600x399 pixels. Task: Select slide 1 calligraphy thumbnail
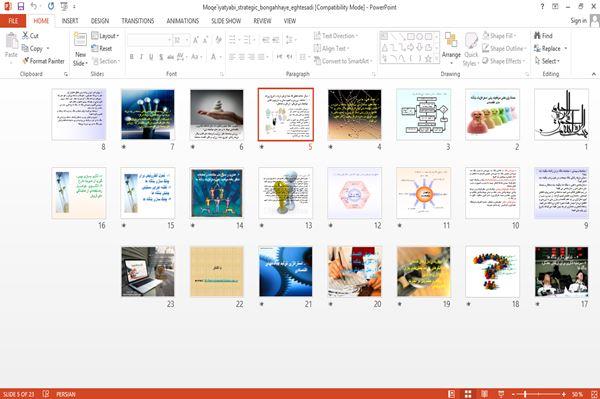click(x=561, y=114)
